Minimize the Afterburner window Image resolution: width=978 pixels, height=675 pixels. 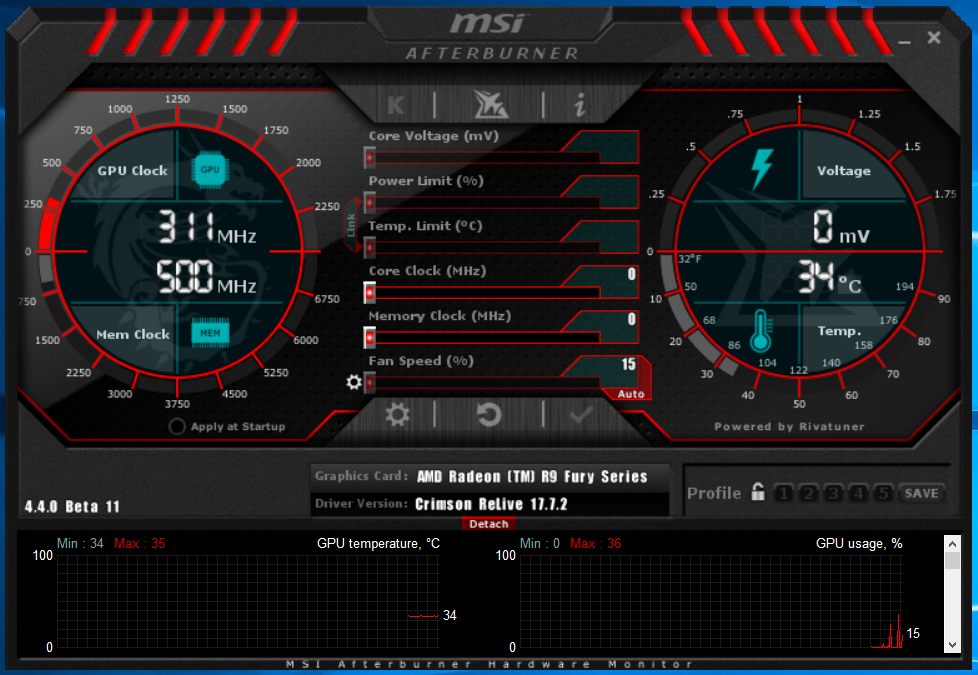coord(904,42)
